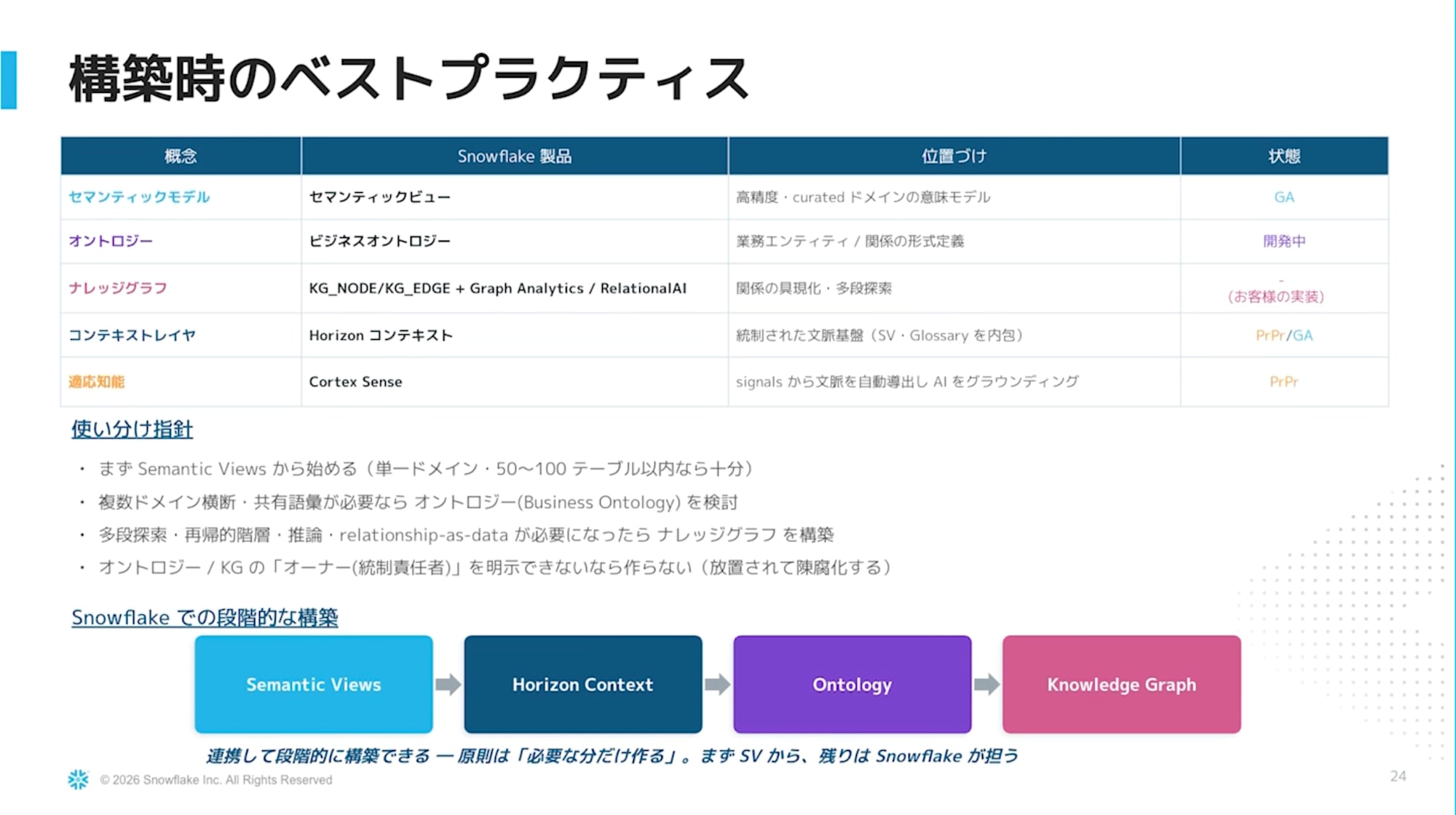Image resolution: width=1456 pixels, height=815 pixels.
Task: Click the slide title 構築時のベストプラクティス
Action: (408, 79)
